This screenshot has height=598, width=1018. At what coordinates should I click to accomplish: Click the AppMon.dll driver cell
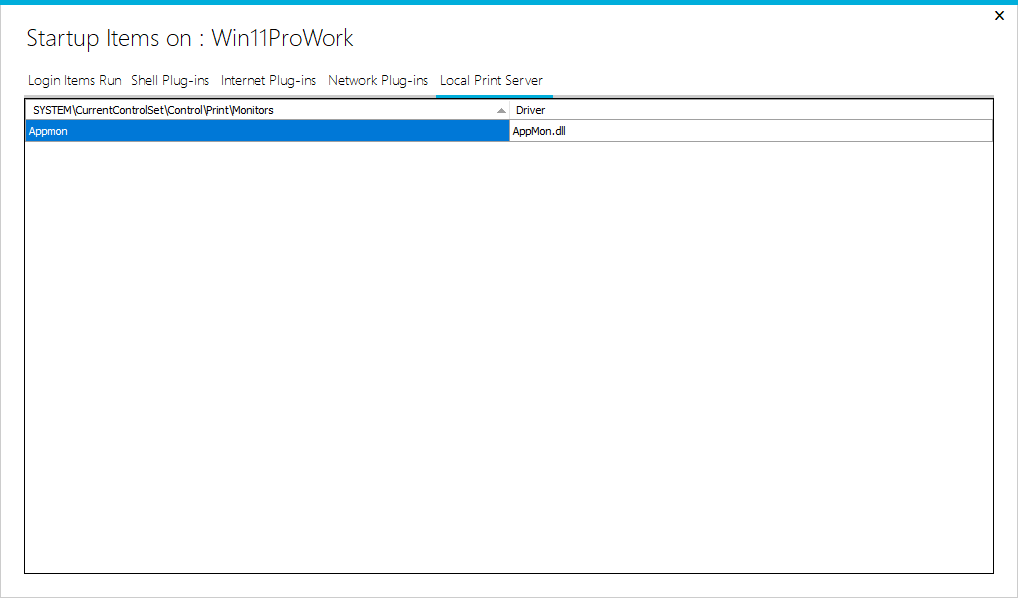pyautogui.click(x=751, y=131)
